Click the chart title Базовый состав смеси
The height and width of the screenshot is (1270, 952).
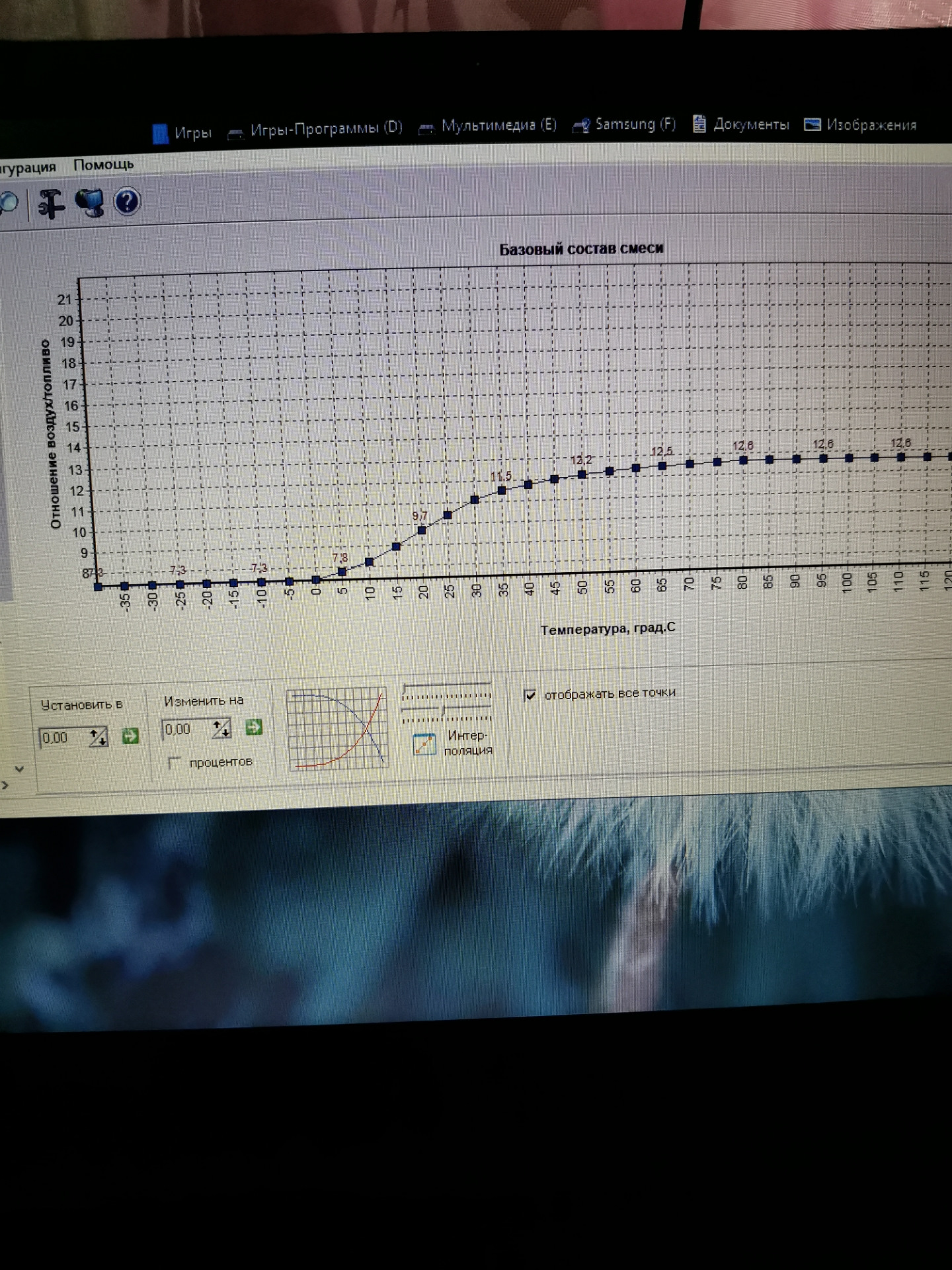coord(581,249)
